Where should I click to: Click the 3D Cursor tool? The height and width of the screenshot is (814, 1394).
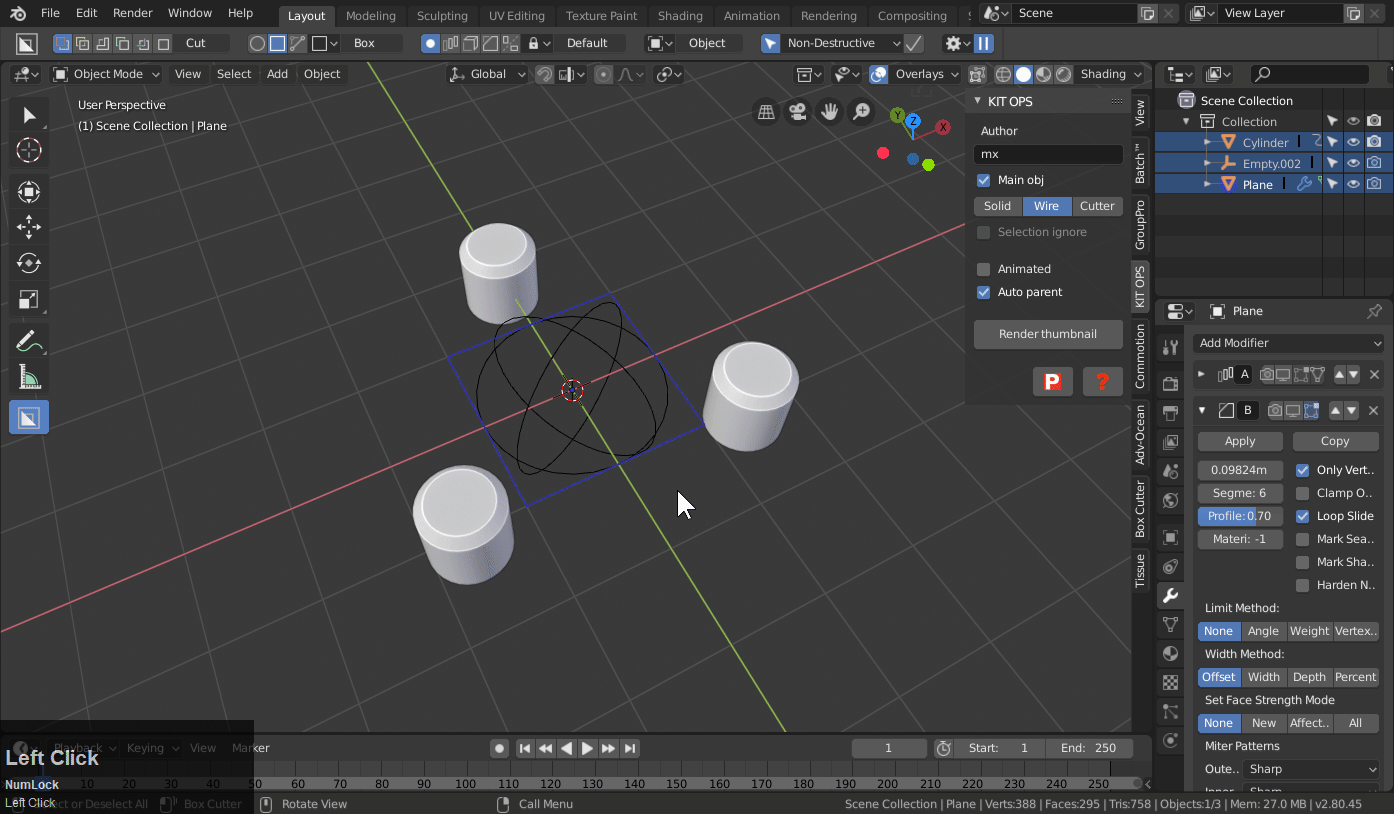[x=28, y=151]
